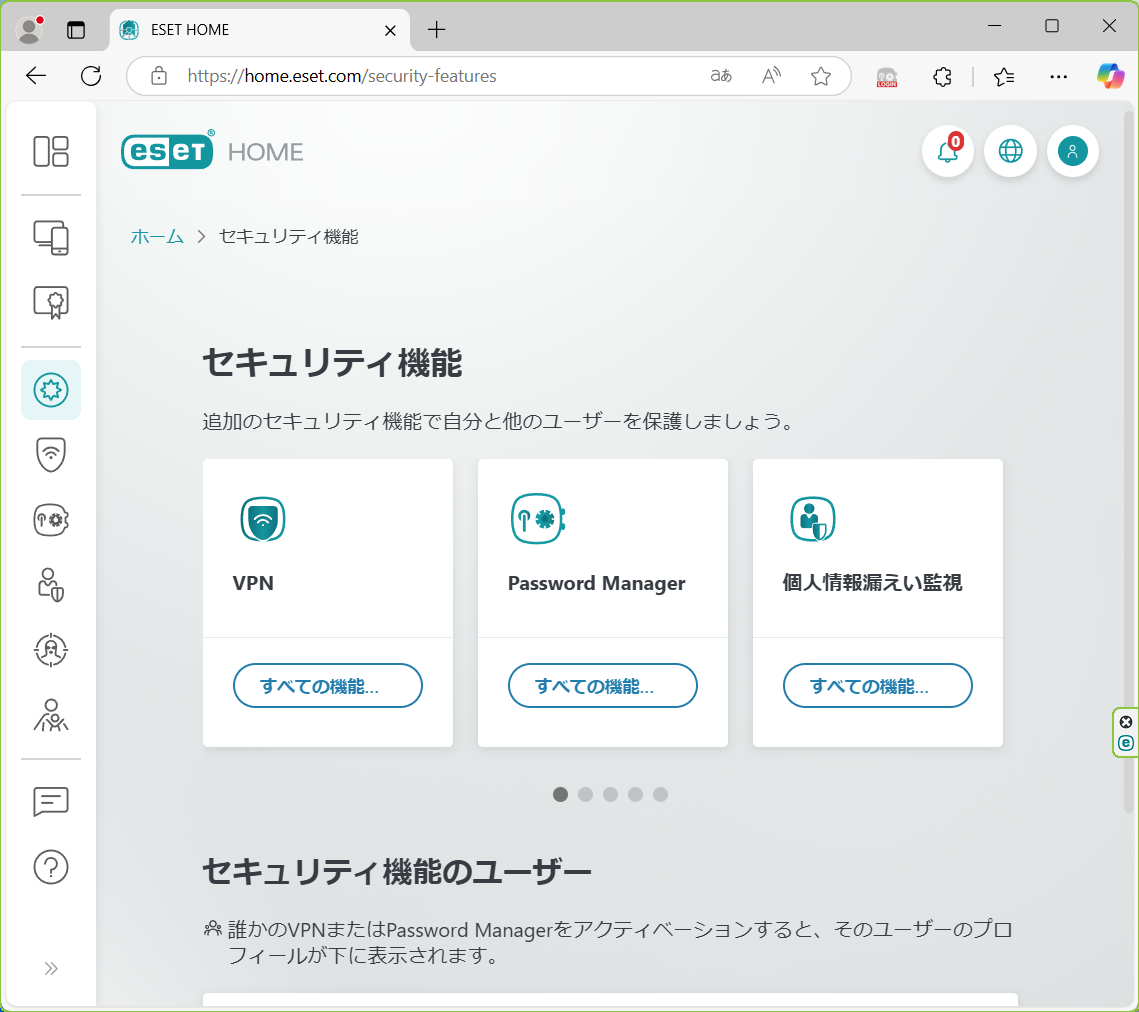The image size is (1139, 1012).
Task: Open the subscriptions certificate sidebar icon
Action: point(51,302)
